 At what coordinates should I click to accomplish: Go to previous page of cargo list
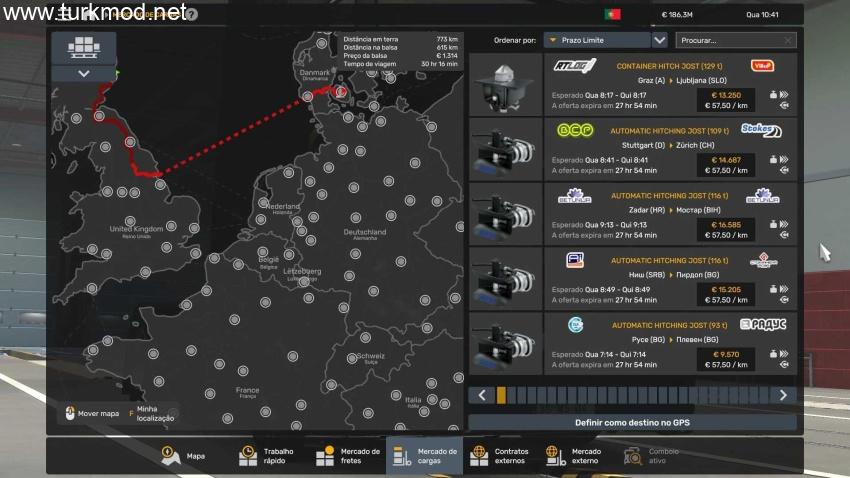click(x=482, y=395)
